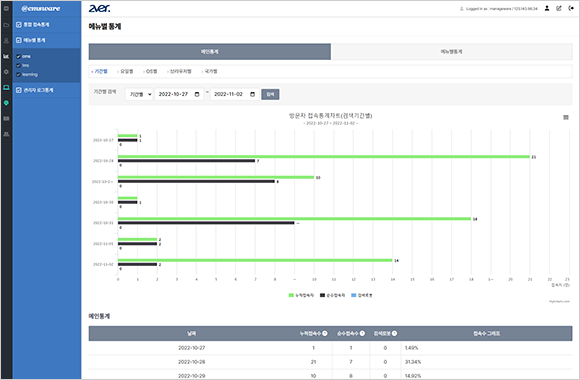Click the 14.92% value in table
Image resolution: width=580 pixels, height=380 pixels.
click(x=413, y=376)
